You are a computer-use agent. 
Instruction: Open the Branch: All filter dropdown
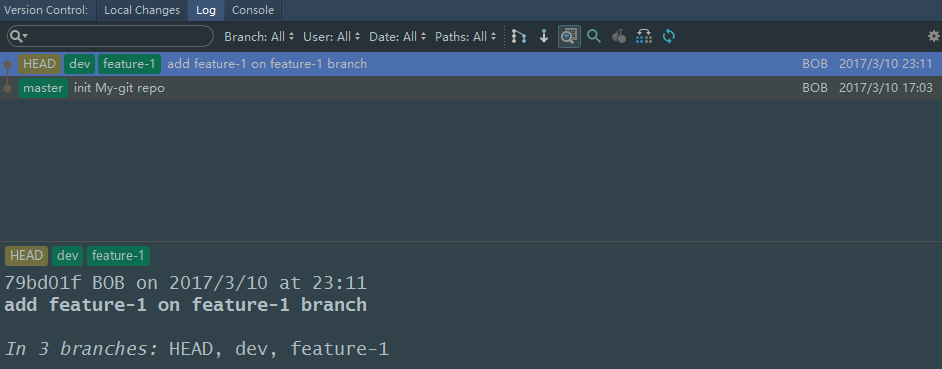pos(260,37)
